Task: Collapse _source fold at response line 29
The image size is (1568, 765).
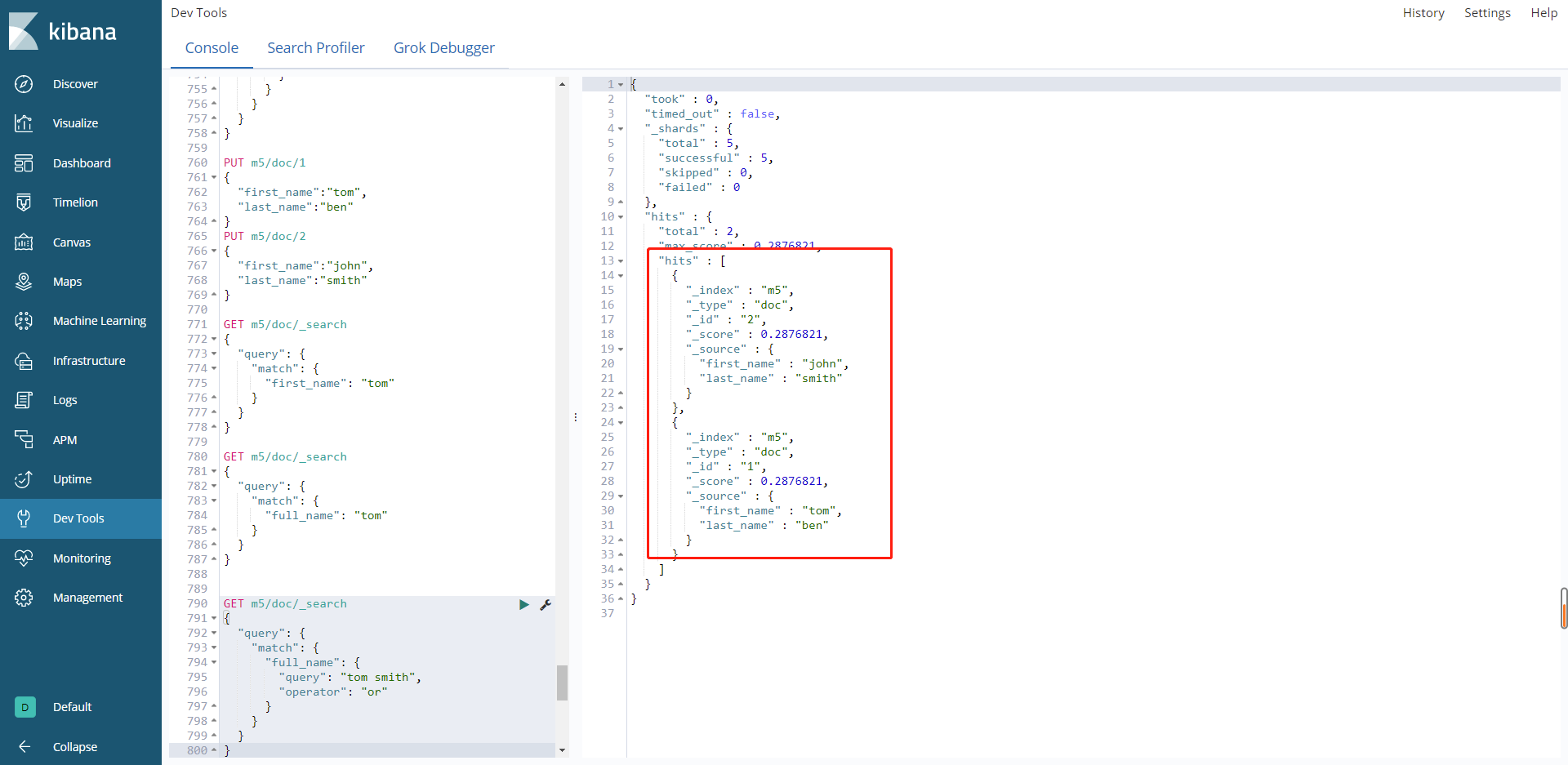Action: pyautogui.click(x=621, y=496)
